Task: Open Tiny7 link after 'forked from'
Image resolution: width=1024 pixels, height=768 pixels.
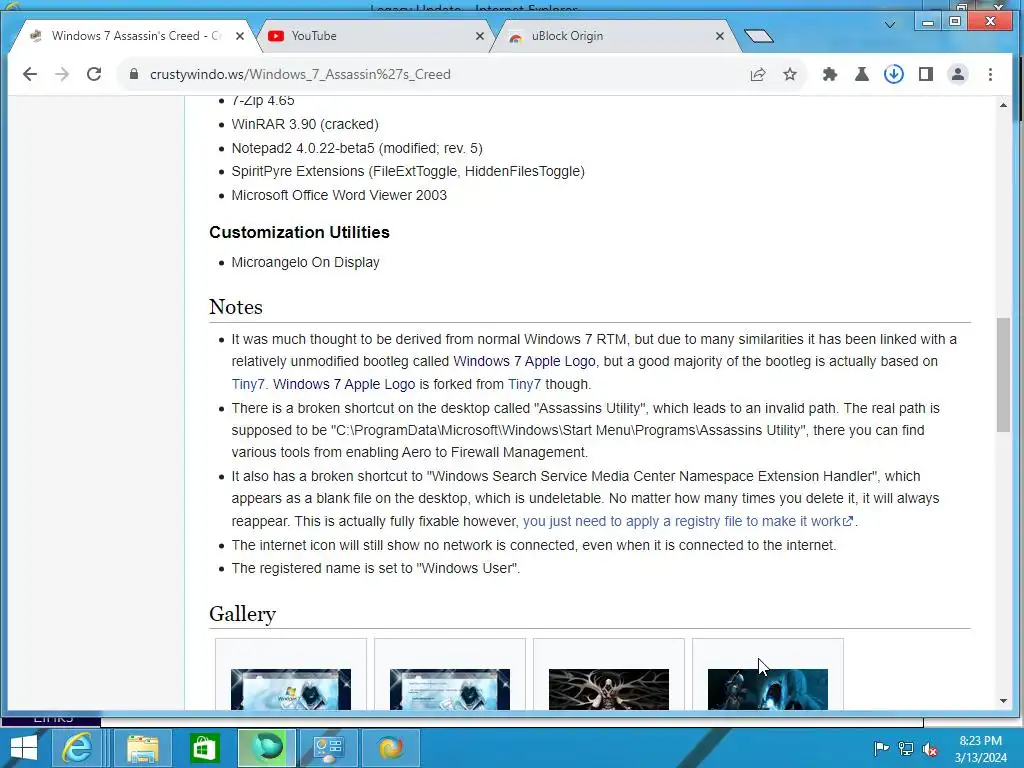Action: (x=524, y=384)
